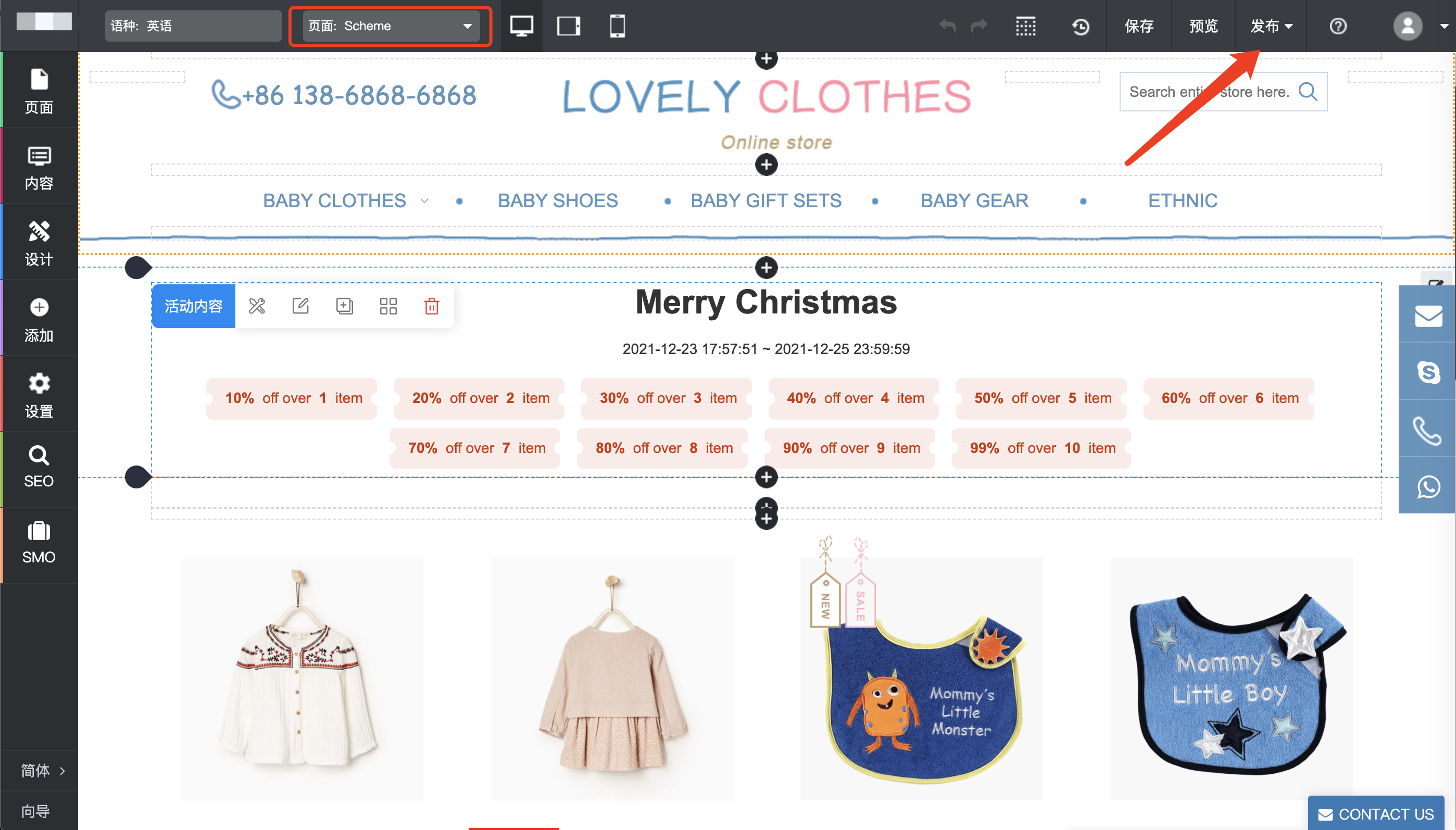
Task: Click the edit pencil icon for 活动内容
Action: pyautogui.click(x=300, y=306)
